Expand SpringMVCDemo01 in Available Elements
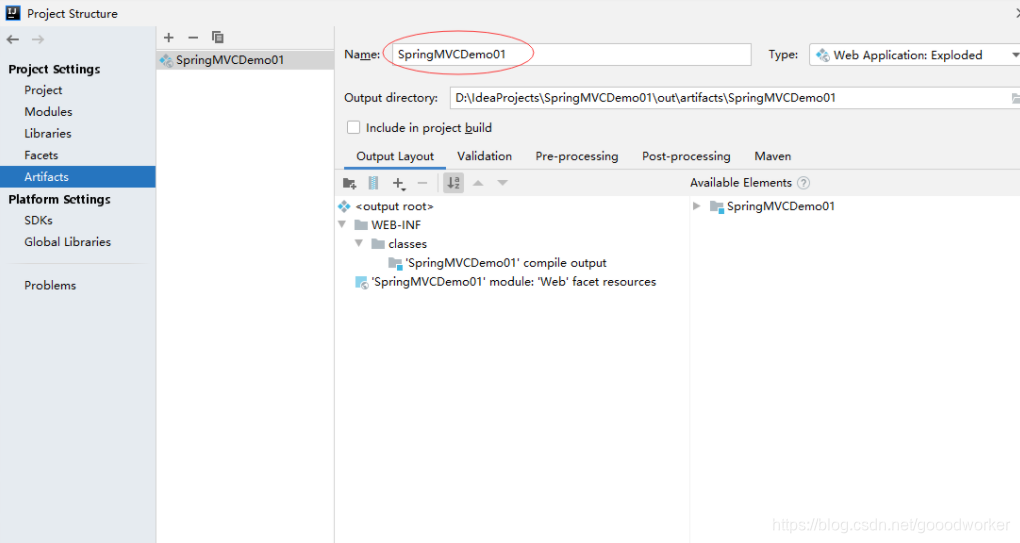1020x543 pixels. [x=697, y=206]
